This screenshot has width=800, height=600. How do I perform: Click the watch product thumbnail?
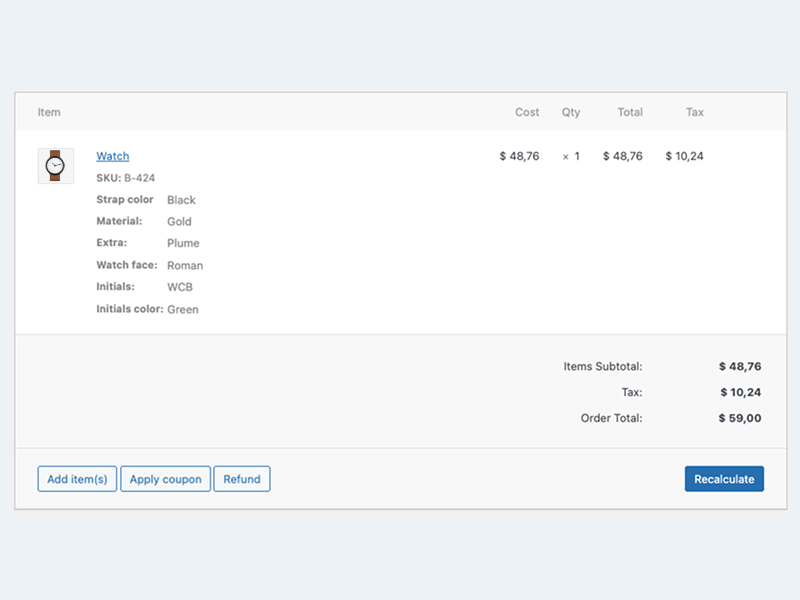[56, 166]
